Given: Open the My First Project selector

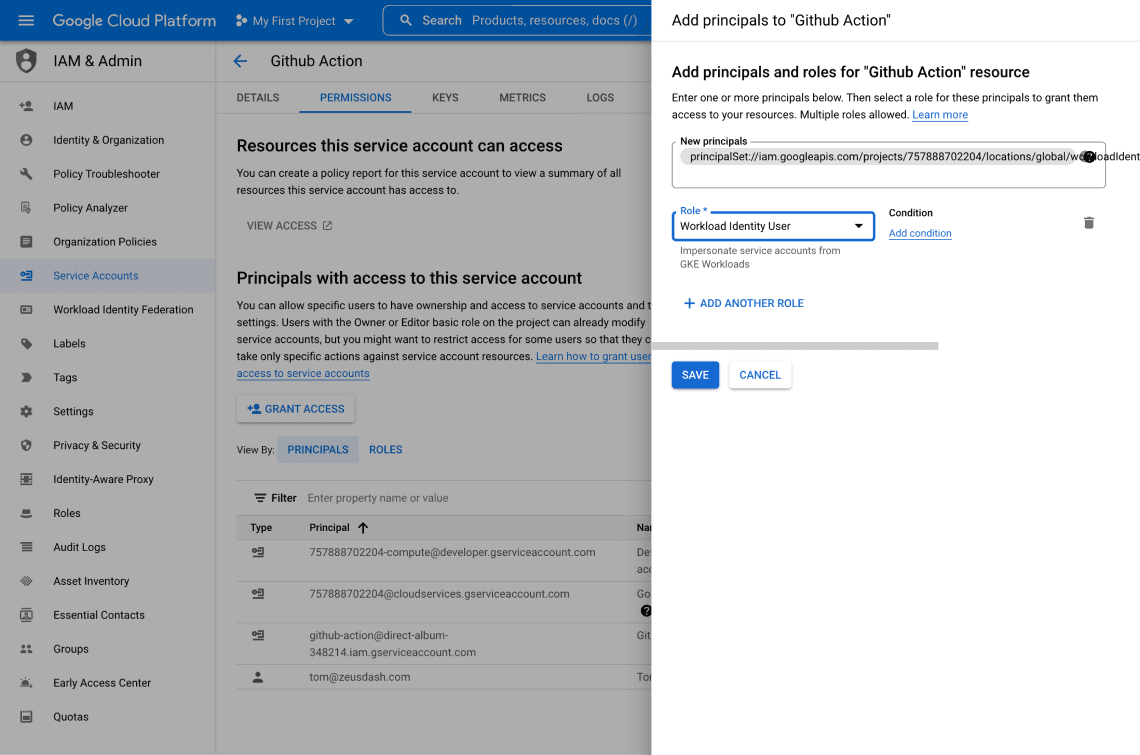Looking at the screenshot, I should click(x=293, y=20).
